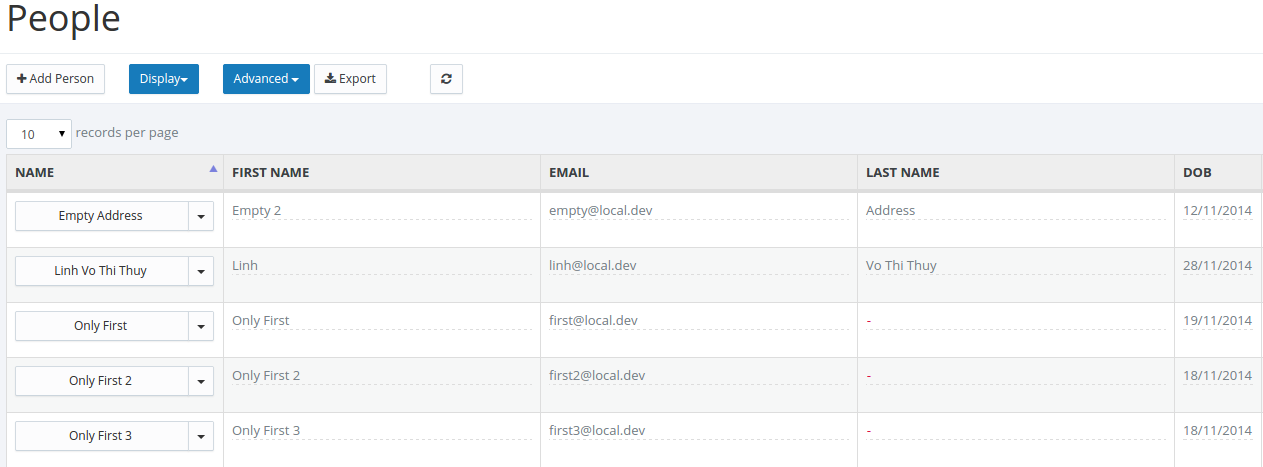Click Add Person button
The image size is (1263, 467).
(x=56, y=79)
